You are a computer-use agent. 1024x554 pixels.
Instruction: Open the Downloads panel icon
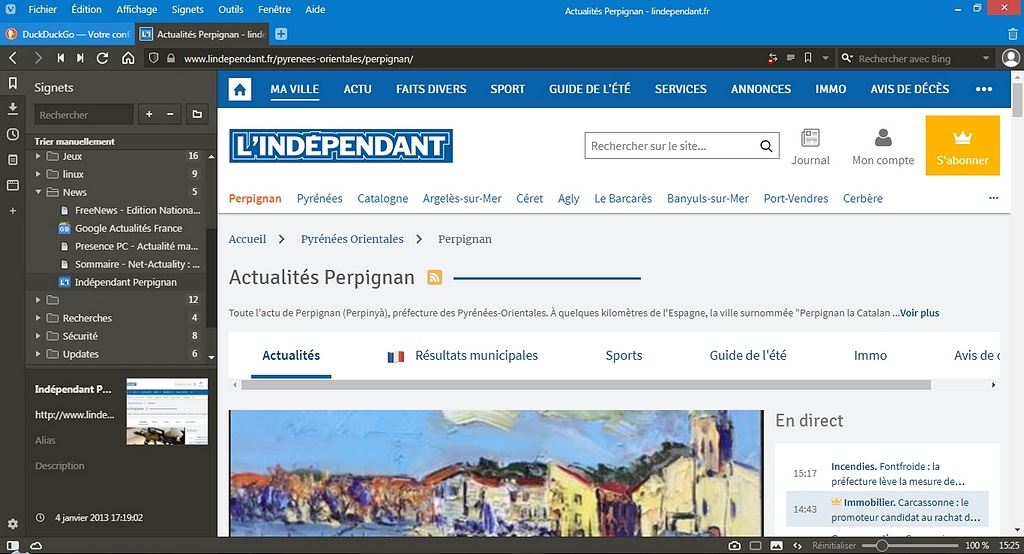[12, 108]
